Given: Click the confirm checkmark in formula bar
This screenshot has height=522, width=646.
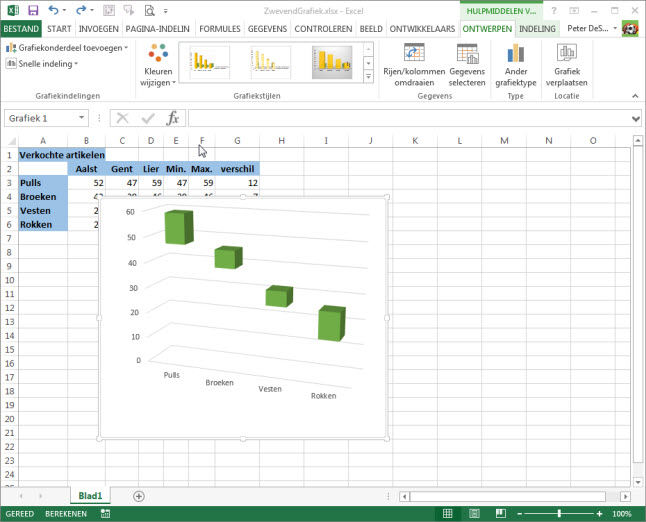Looking at the screenshot, I should pyautogui.click(x=148, y=119).
